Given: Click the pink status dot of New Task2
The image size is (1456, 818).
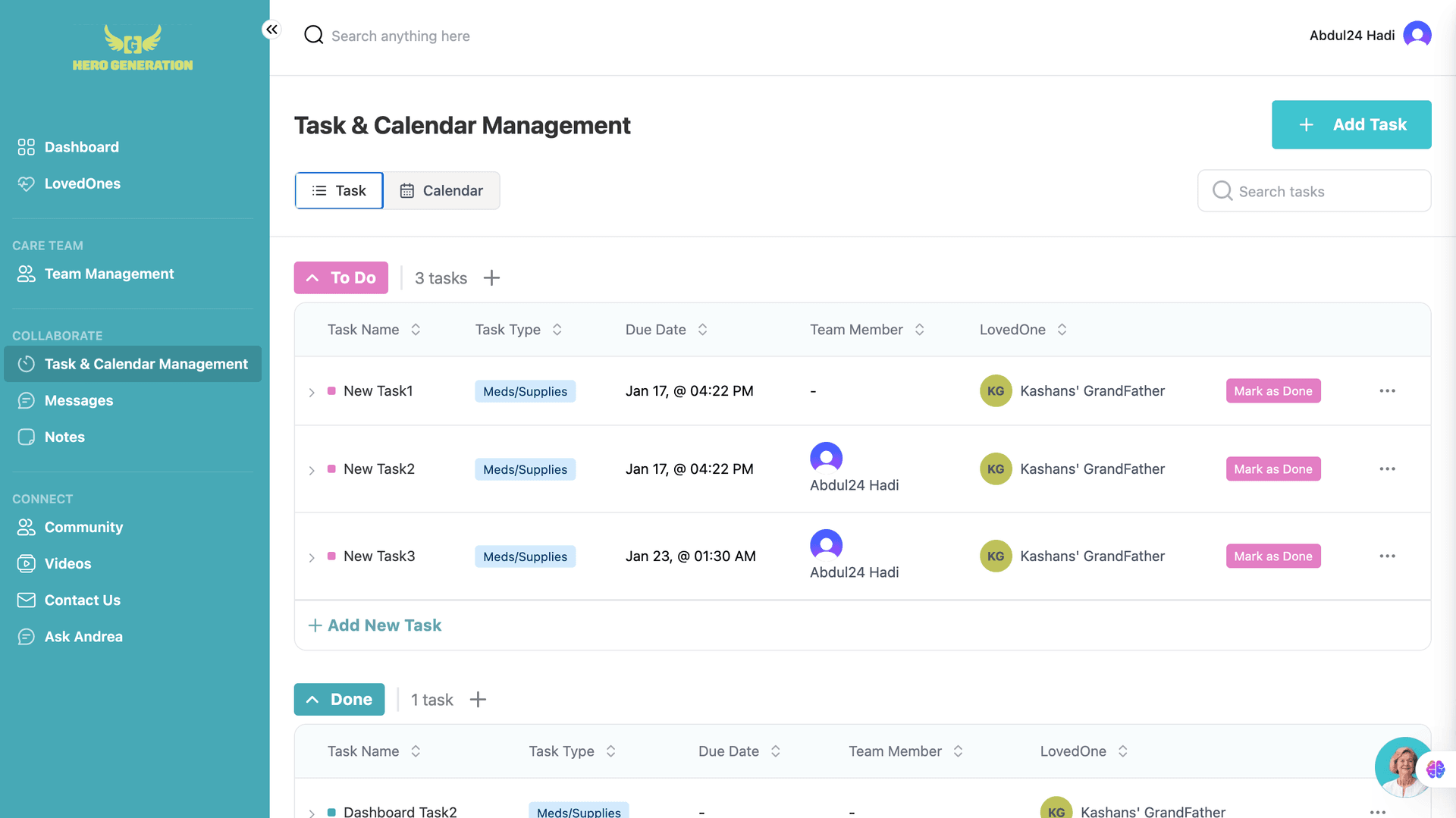Looking at the screenshot, I should coord(331,469).
